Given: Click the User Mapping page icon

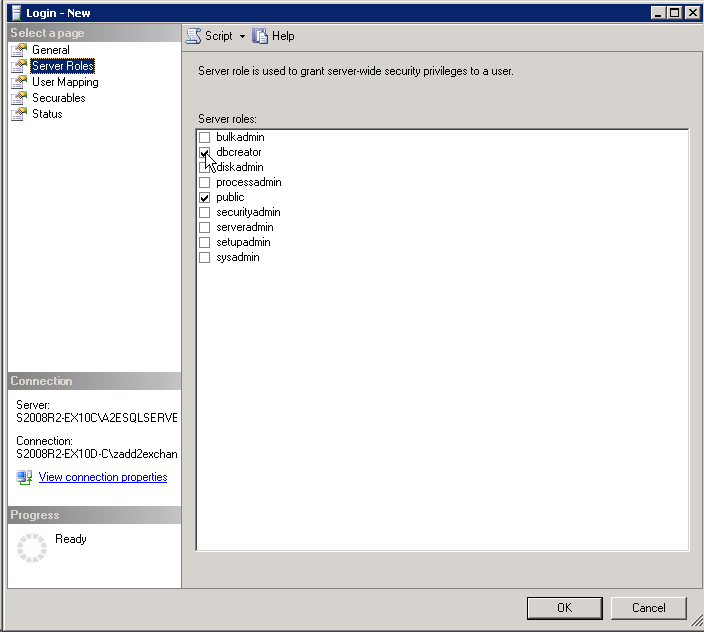Looking at the screenshot, I should point(19,82).
